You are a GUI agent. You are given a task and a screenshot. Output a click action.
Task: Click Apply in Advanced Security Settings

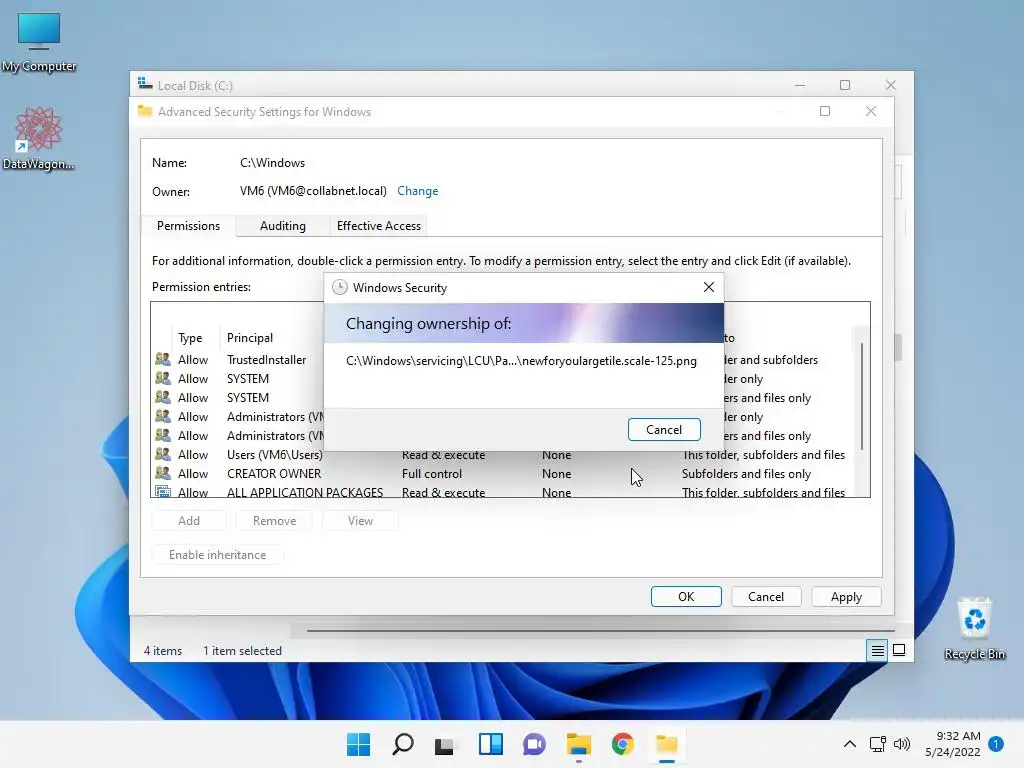tap(846, 597)
